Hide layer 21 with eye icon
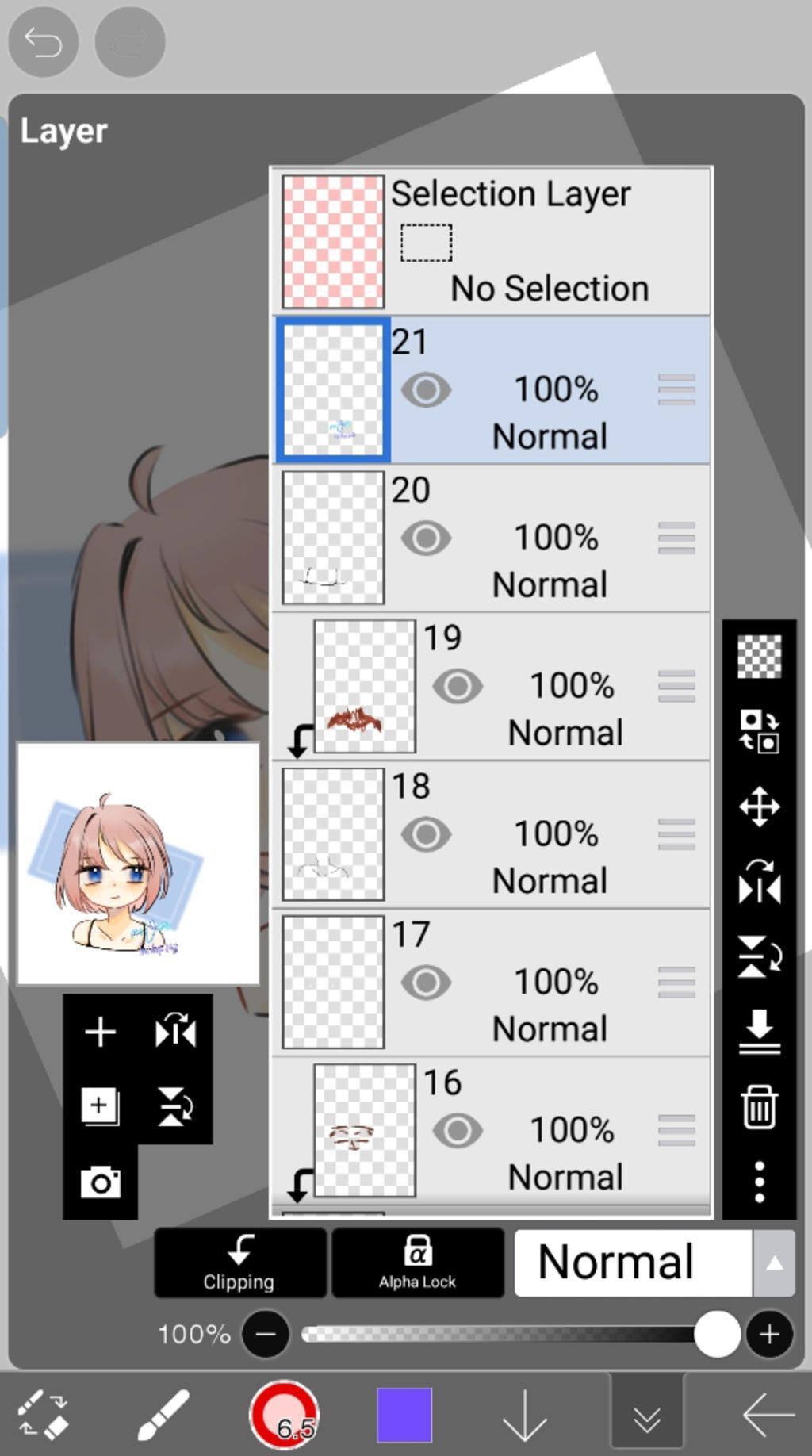 [x=426, y=390]
